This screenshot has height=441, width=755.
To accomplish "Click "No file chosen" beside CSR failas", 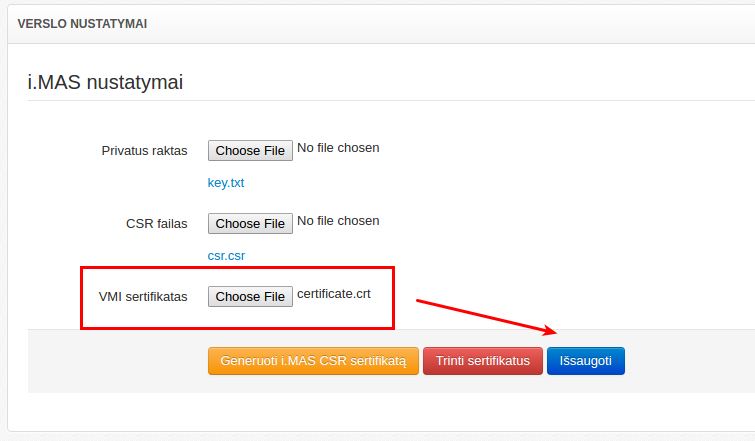I will (338, 221).
